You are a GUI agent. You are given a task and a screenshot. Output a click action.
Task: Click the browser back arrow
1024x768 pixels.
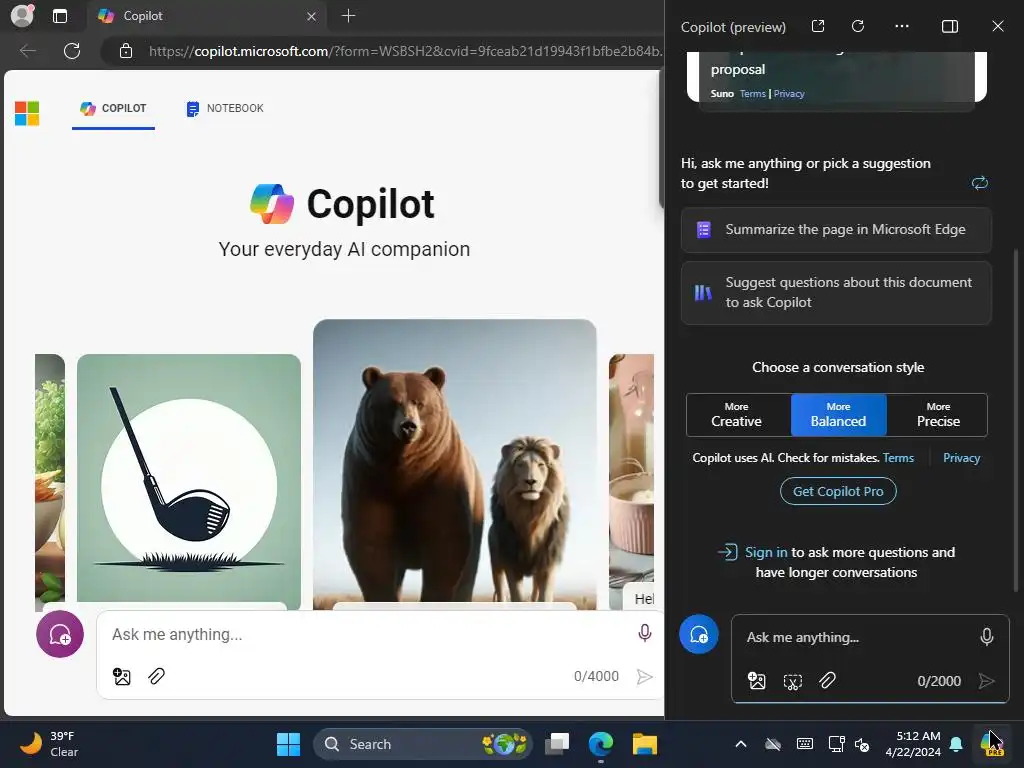click(28, 51)
